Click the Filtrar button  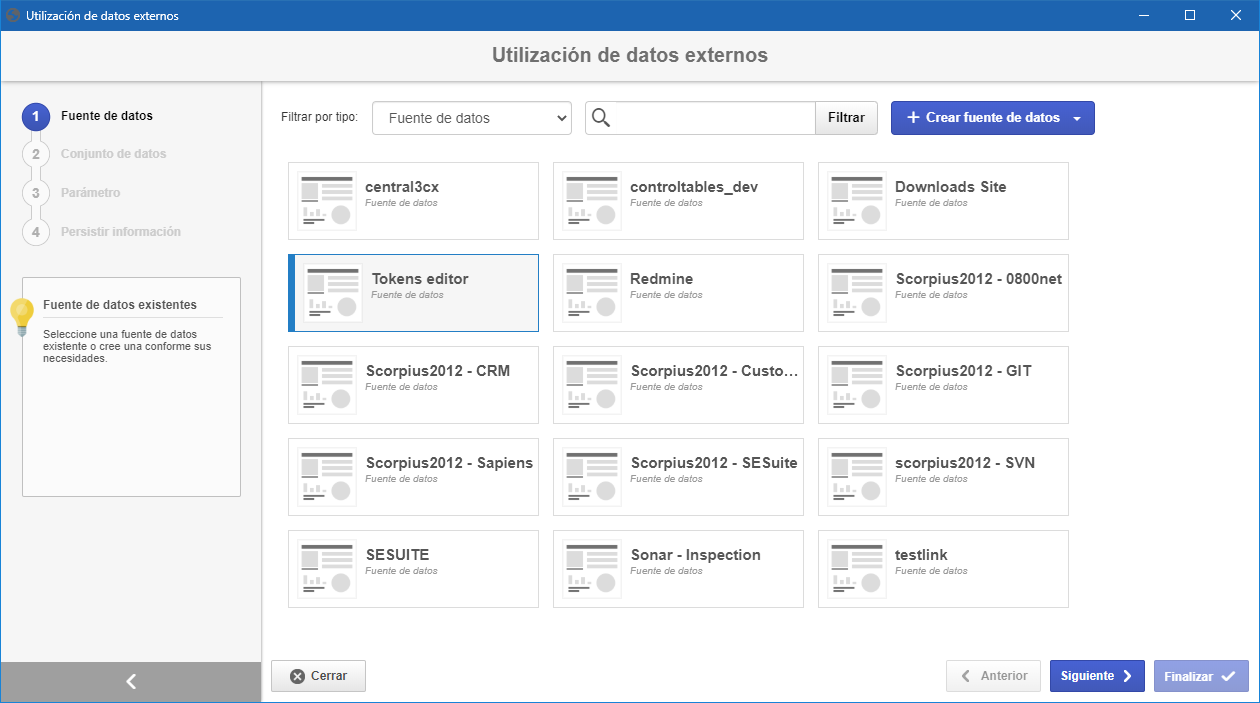click(846, 118)
